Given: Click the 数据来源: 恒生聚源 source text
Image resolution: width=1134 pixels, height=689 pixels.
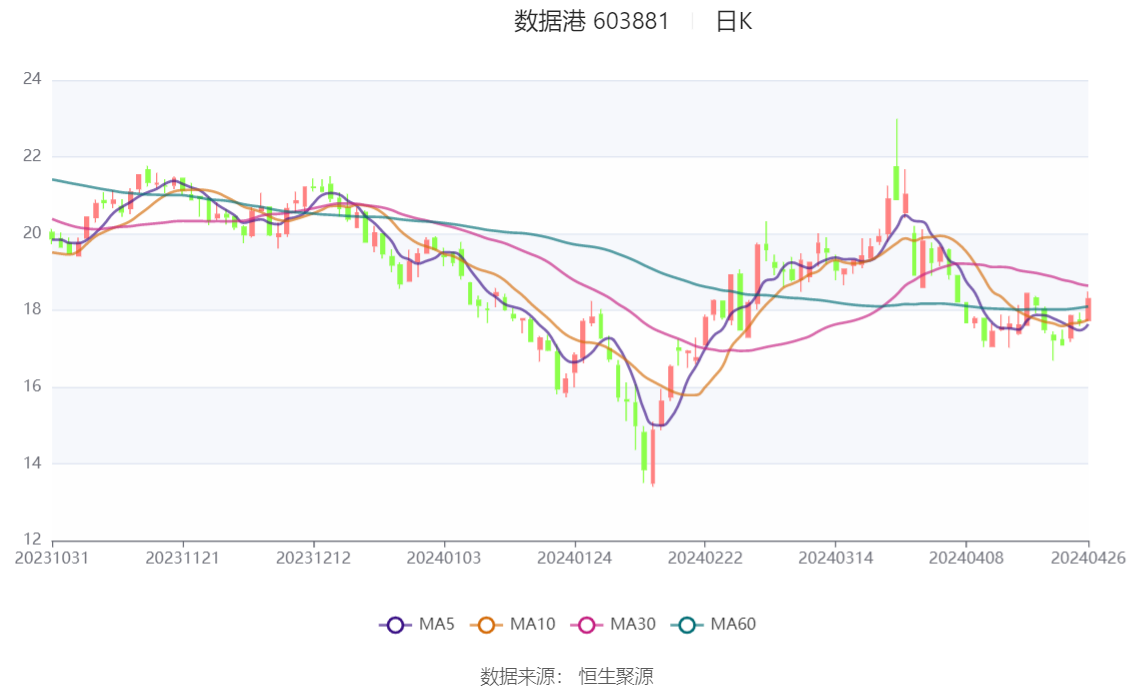Looking at the screenshot, I should pos(567,677).
